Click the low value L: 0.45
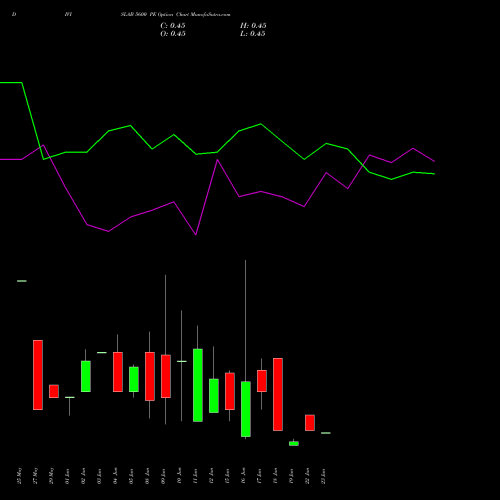 [253, 34]
